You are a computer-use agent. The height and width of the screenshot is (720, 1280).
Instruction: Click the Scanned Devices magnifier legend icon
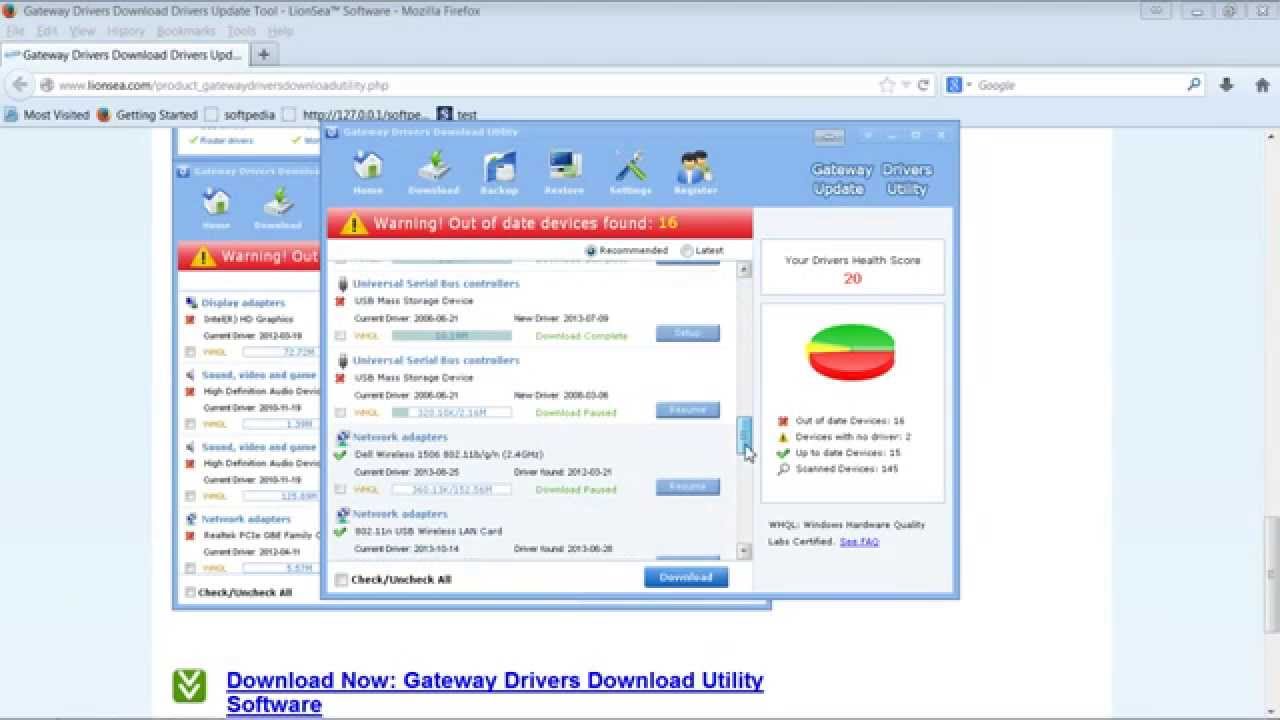pyautogui.click(x=783, y=469)
